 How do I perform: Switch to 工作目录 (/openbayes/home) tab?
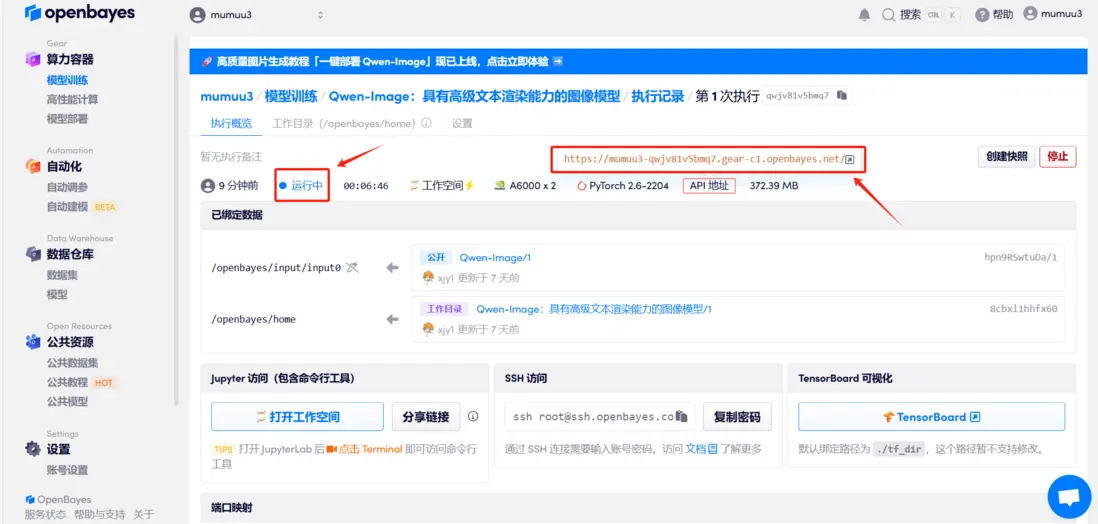pos(346,123)
